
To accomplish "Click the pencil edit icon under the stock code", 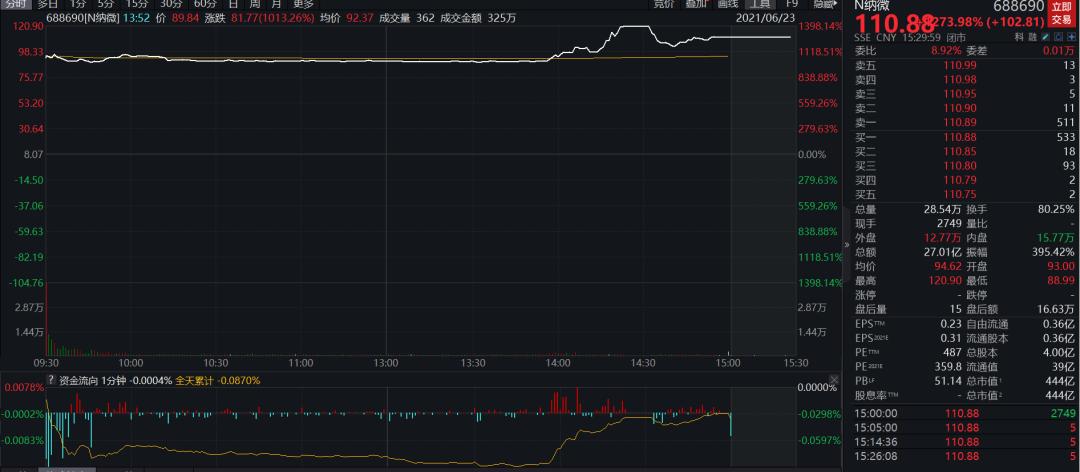I will pos(1046,37).
